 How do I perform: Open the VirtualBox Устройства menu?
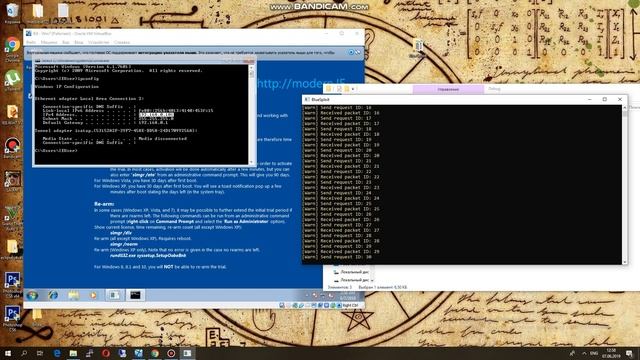98,42
